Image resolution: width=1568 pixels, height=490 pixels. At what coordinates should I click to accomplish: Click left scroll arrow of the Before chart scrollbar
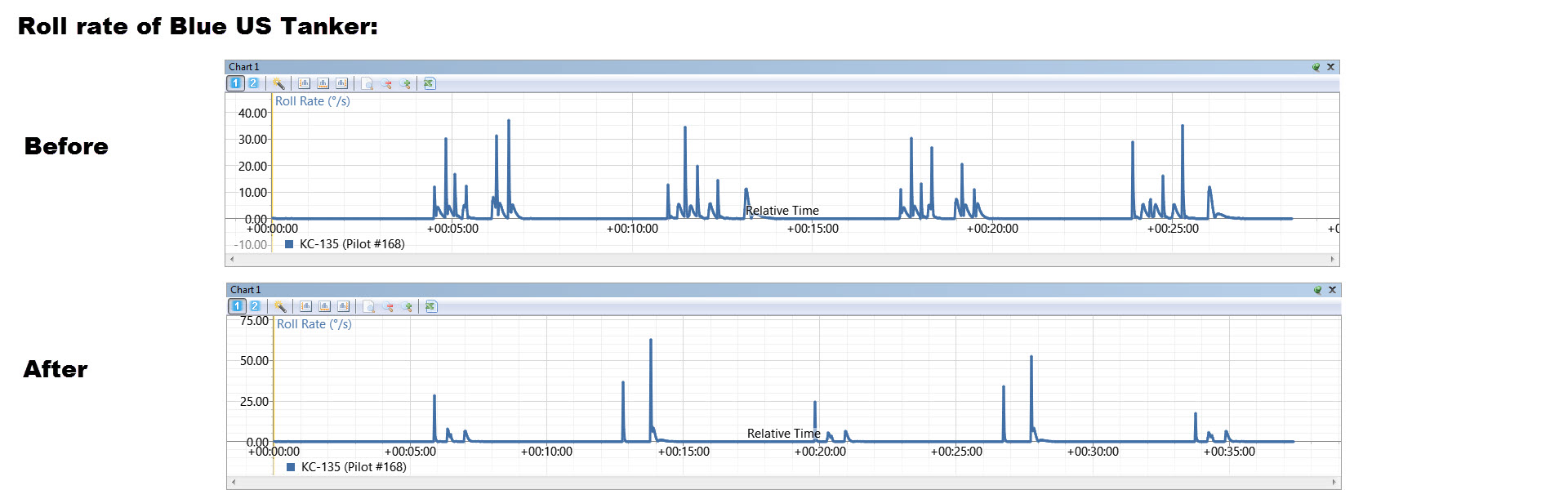(232, 260)
